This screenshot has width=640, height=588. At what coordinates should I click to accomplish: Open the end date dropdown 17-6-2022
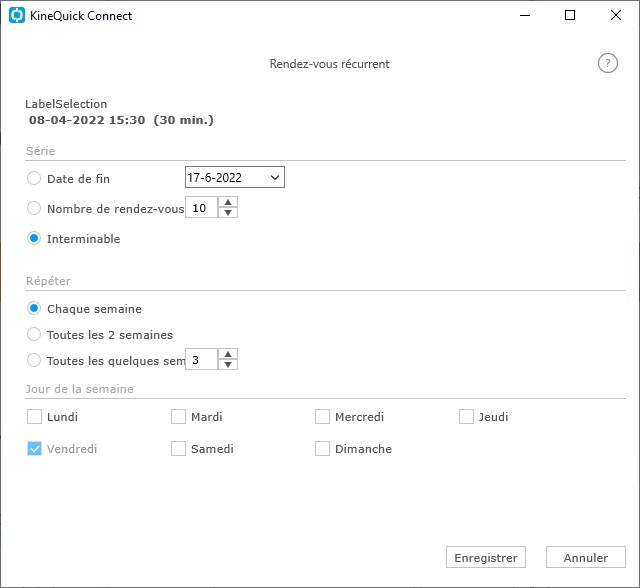click(x=235, y=177)
